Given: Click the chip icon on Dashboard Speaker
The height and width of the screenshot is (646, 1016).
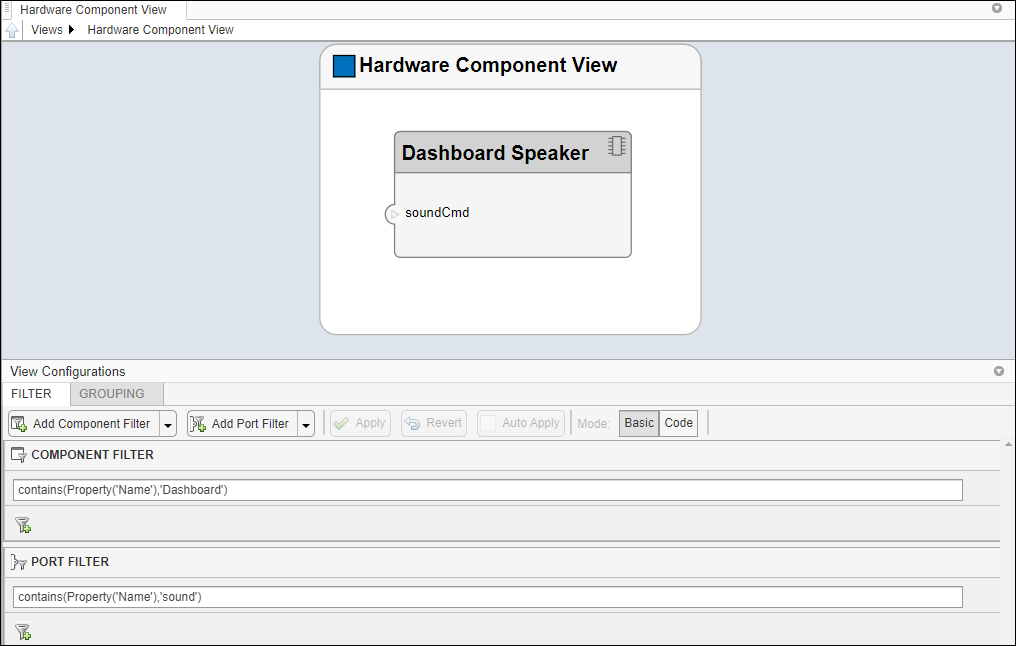Looking at the screenshot, I should (617, 146).
